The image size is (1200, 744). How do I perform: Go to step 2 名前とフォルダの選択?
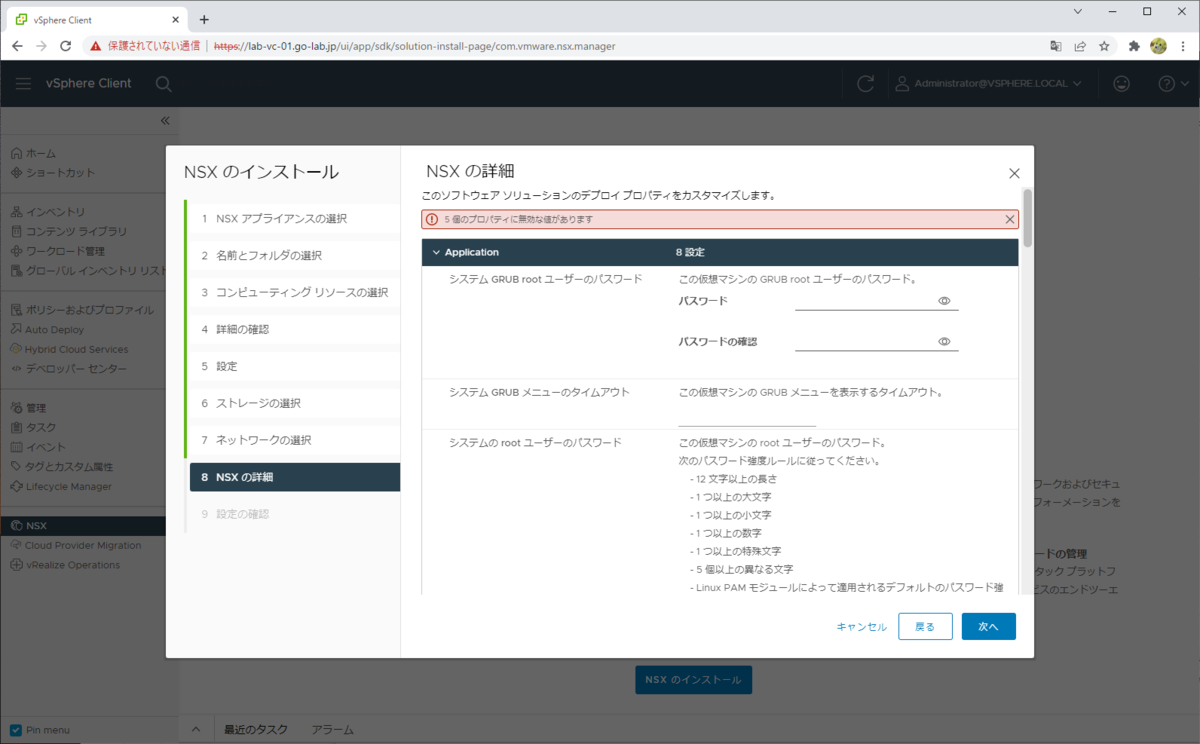click(x=294, y=255)
